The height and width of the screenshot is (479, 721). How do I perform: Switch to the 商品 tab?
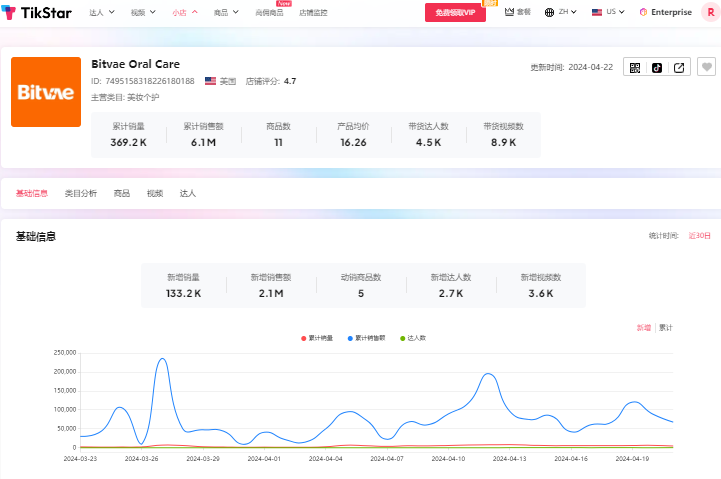(122, 194)
